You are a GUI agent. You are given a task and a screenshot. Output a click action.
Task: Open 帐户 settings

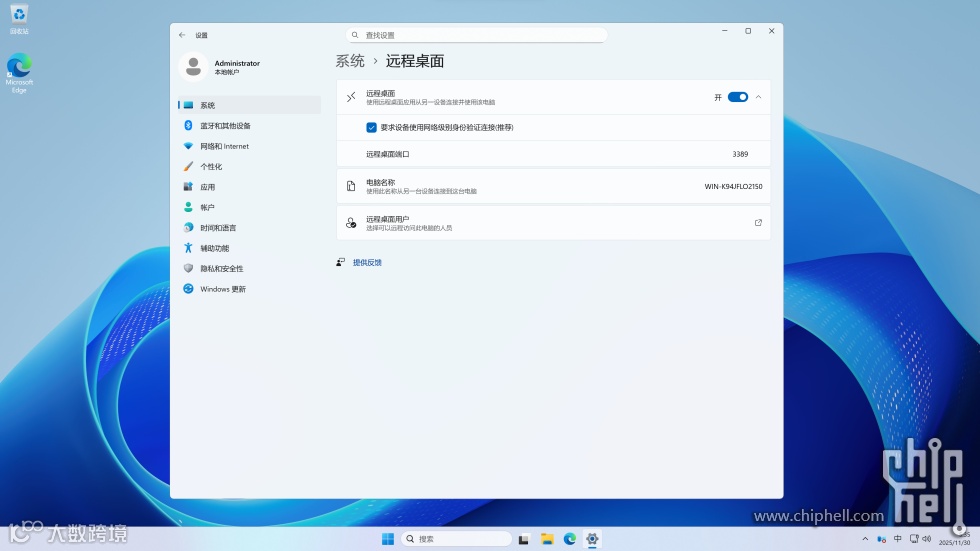[249, 207]
